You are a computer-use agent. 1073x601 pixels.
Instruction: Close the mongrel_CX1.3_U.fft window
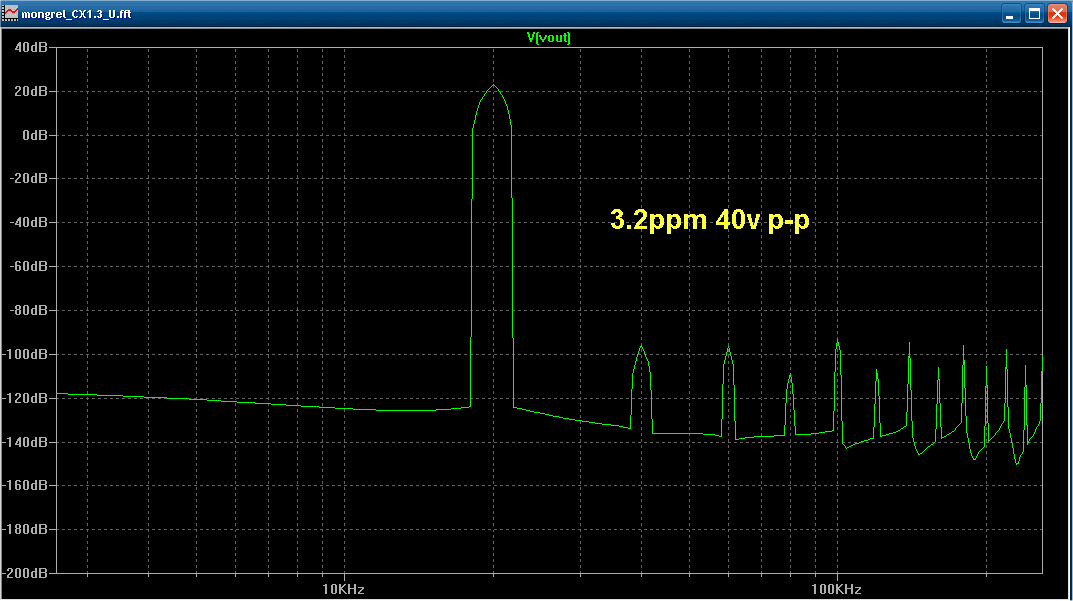[1057, 14]
